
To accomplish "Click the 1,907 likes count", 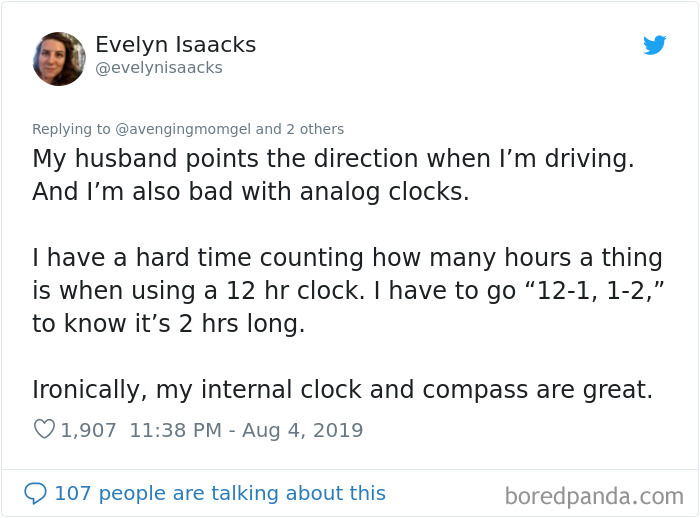I will (88, 430).
